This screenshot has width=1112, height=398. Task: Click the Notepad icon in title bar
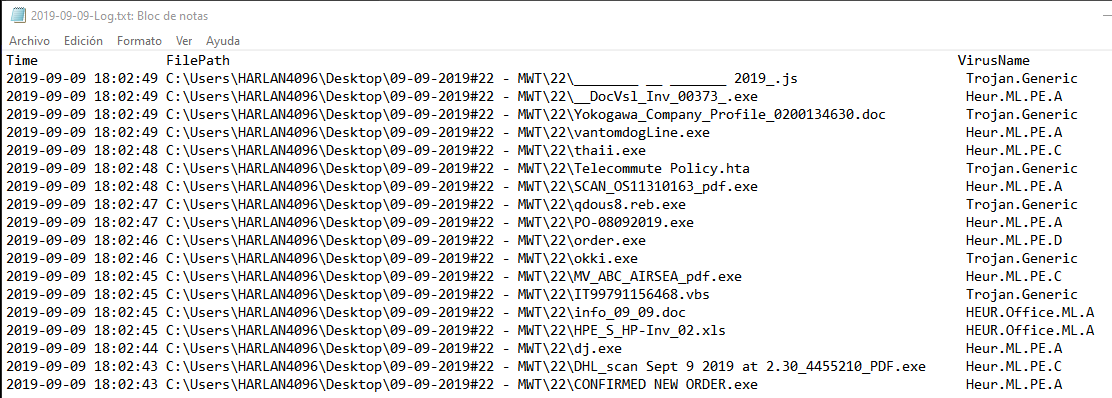pyautogui.click(x=17, y=16)
